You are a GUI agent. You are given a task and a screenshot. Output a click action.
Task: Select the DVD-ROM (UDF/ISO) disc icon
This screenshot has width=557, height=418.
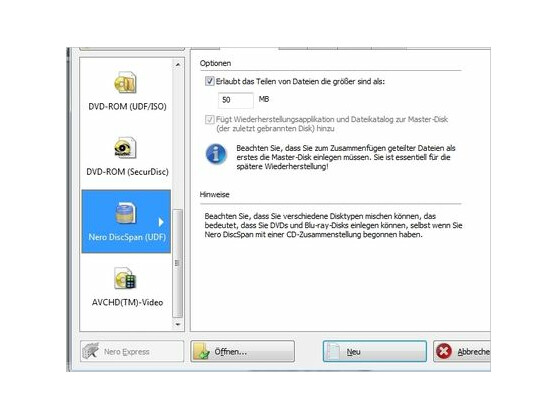tap(125, 82)
